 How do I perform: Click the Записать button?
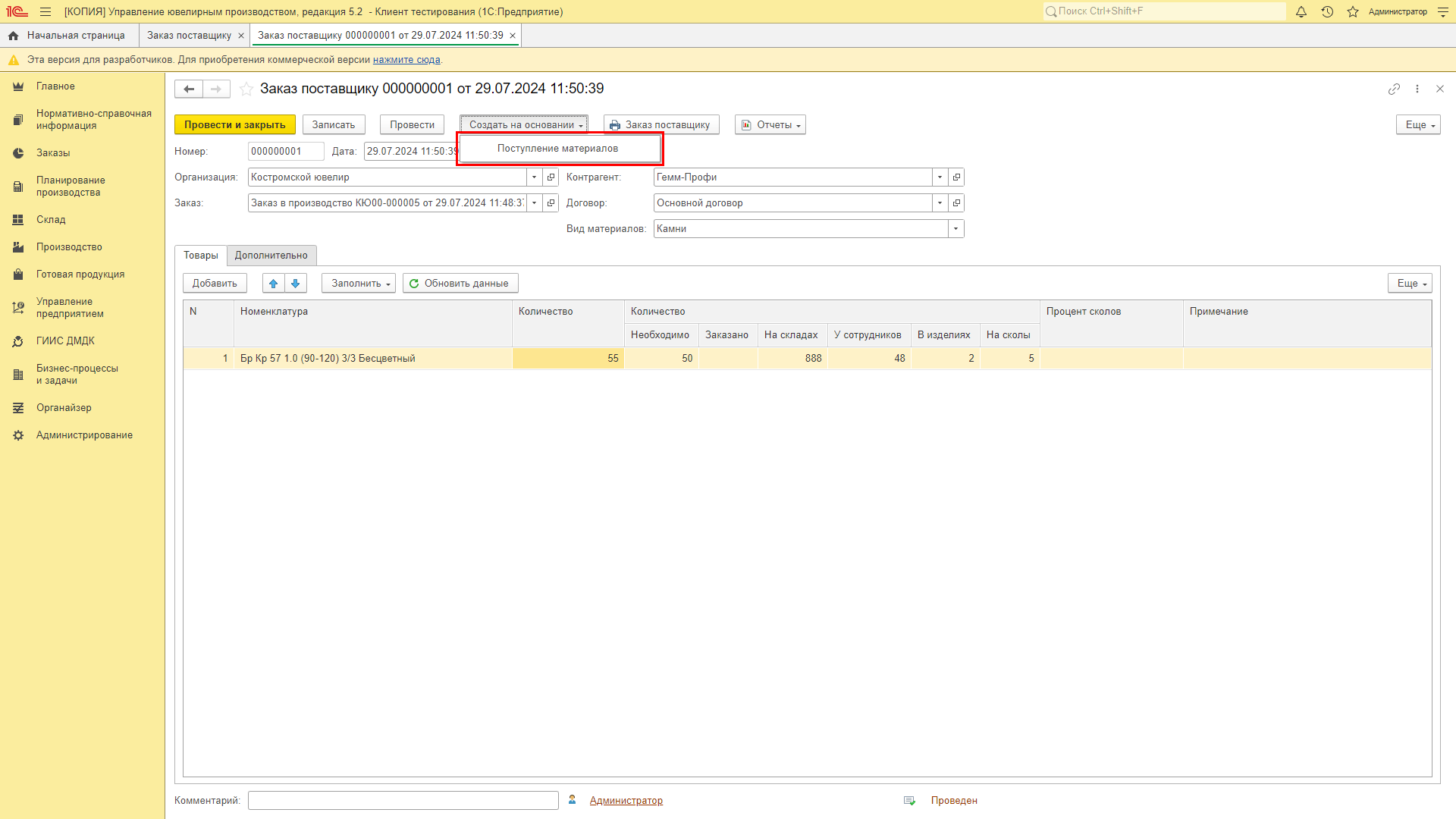334,124
